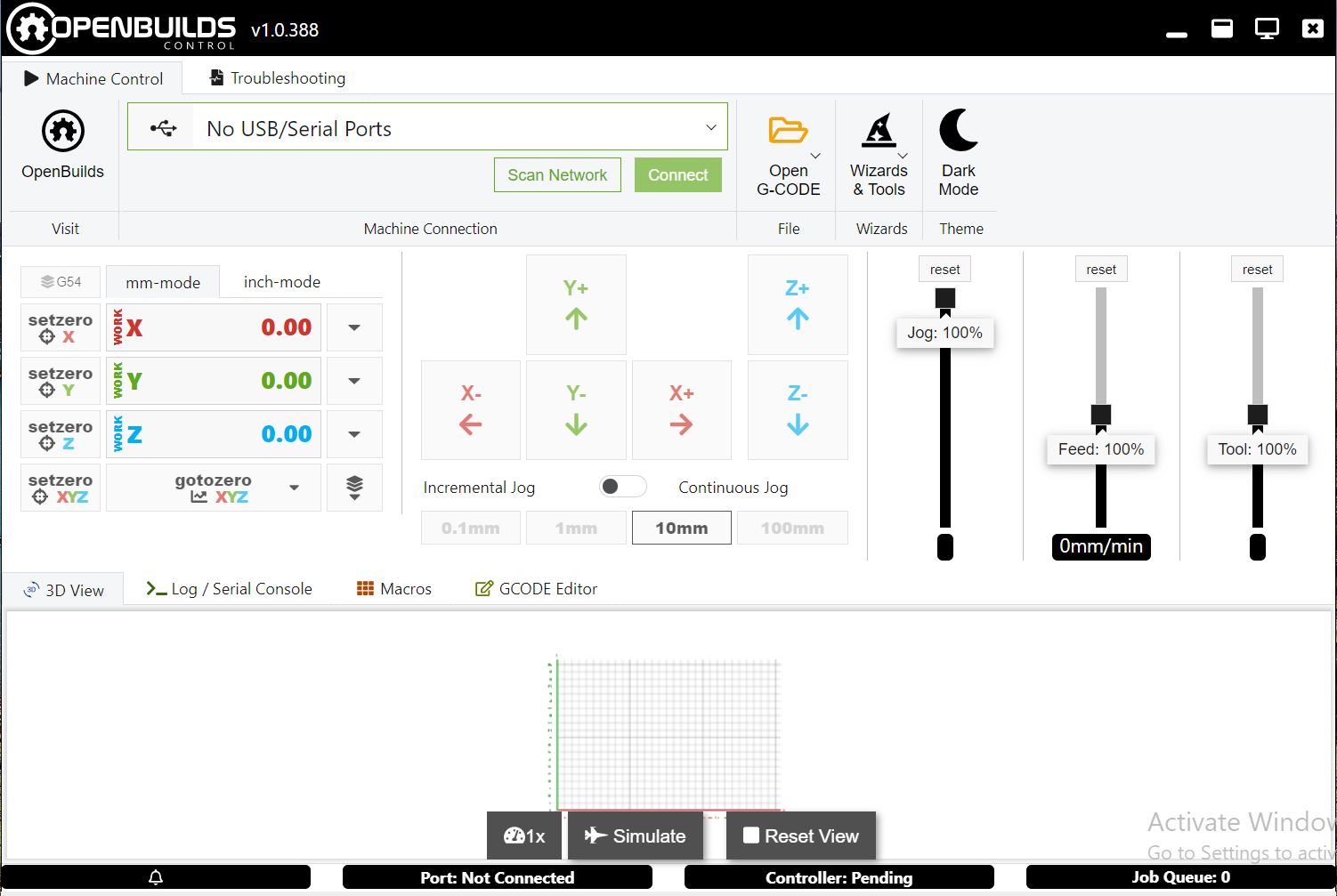Set zero for Y axis
The width and height of the screenshot is (1337, 896).
(x=61, y=381)
